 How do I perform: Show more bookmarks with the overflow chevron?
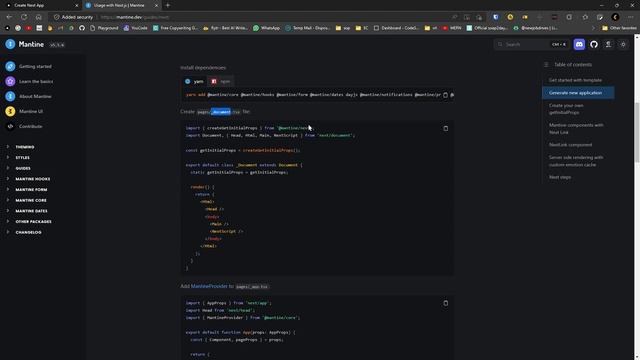593,28
